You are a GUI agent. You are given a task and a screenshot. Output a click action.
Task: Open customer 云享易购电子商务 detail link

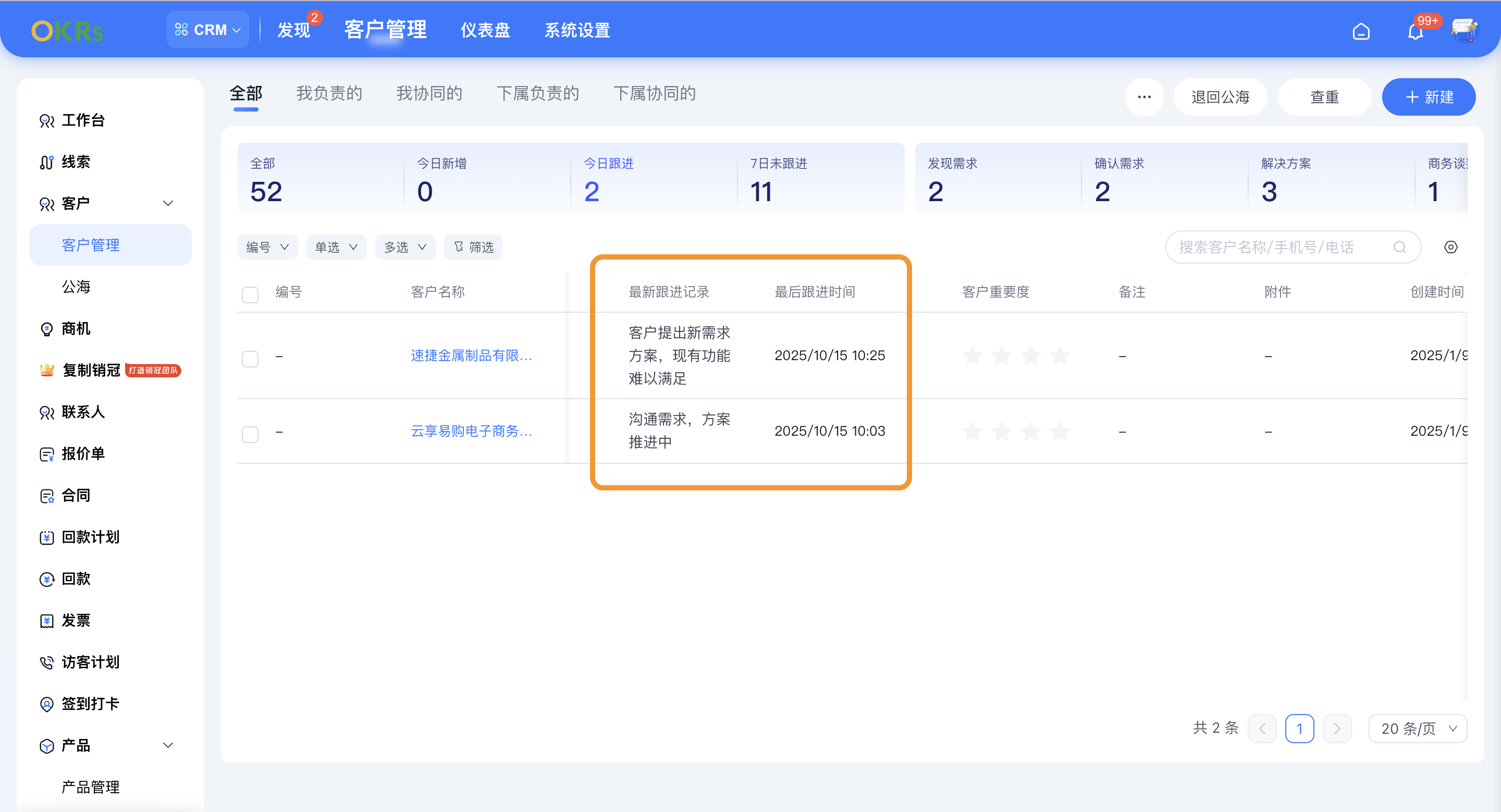click(471, 431)
